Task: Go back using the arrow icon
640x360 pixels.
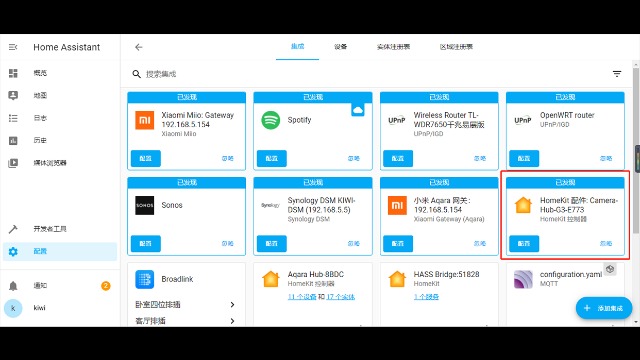Action: 139,47
